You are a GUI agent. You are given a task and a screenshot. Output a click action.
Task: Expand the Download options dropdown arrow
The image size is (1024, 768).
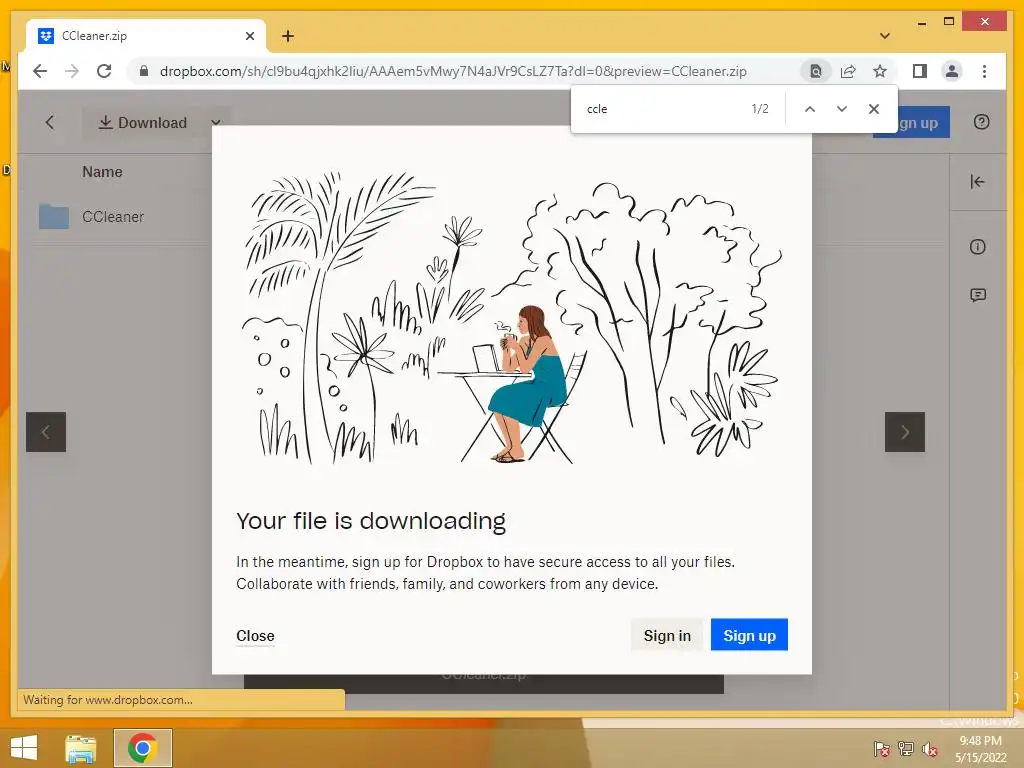(216, 123)
